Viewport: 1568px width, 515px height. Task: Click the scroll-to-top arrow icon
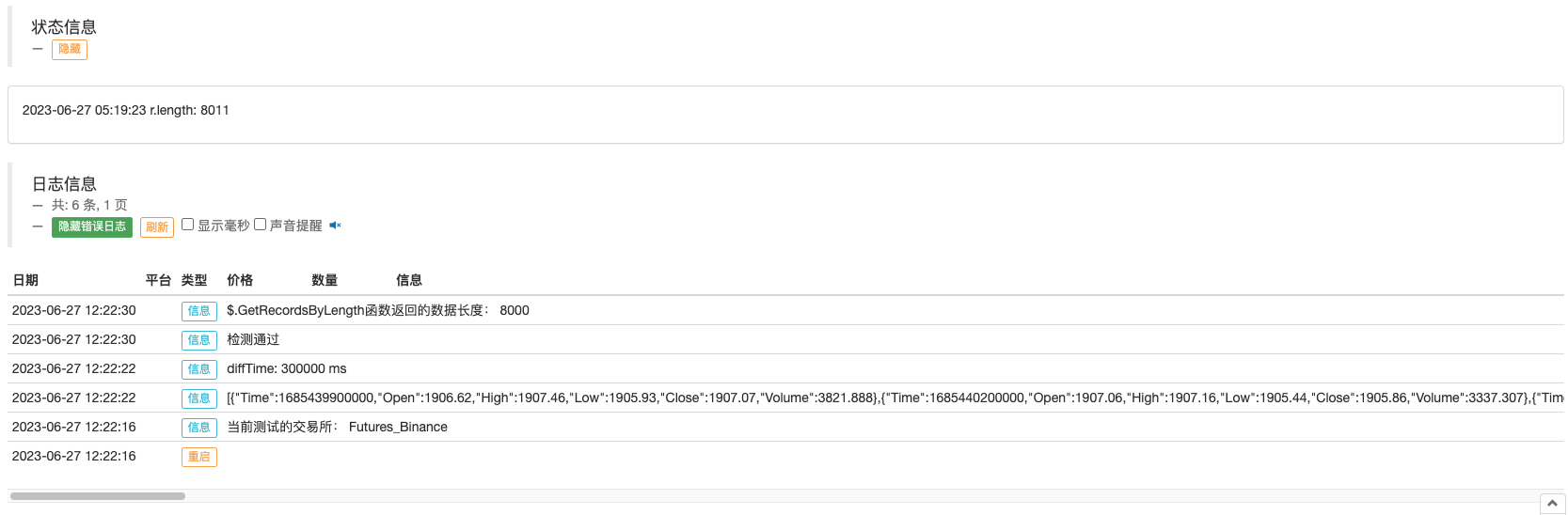(x=1553, y=504)
